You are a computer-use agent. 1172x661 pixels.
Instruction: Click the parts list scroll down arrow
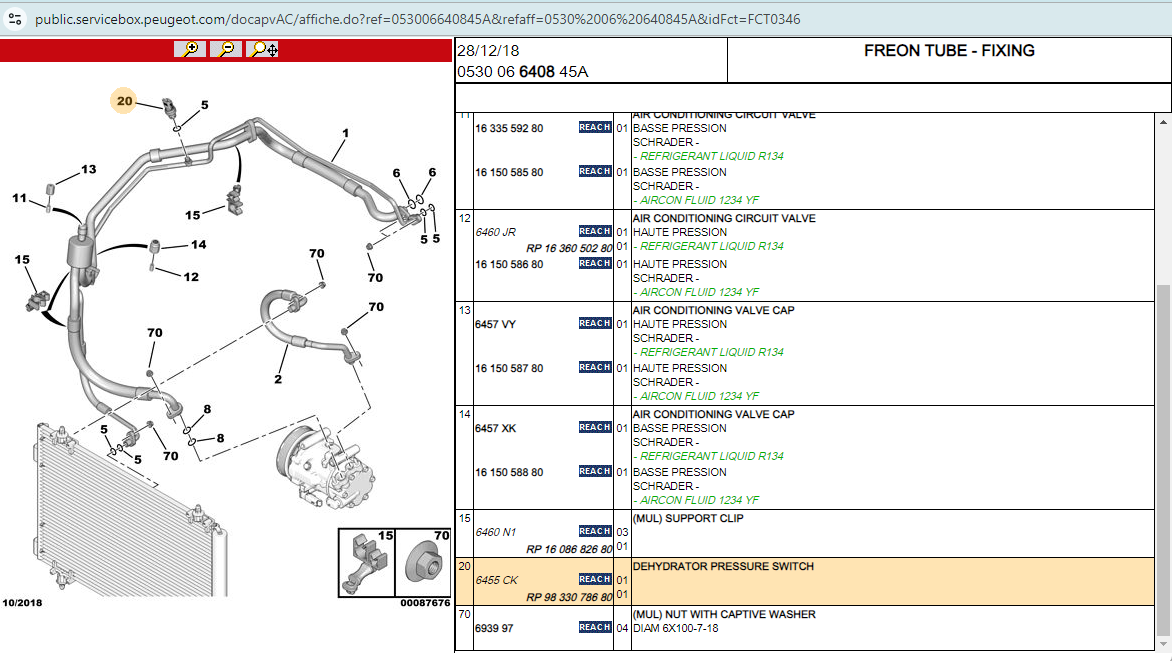(x=1163, y=643)
